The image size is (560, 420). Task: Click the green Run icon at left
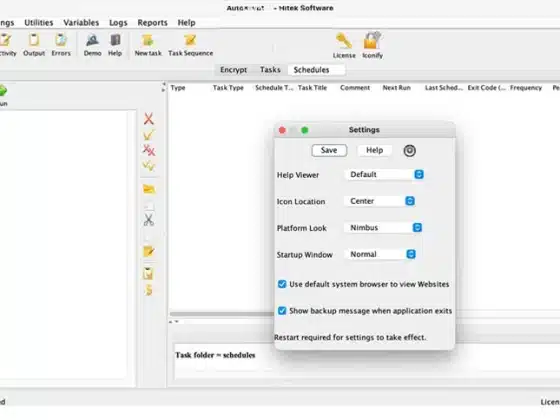3,91
